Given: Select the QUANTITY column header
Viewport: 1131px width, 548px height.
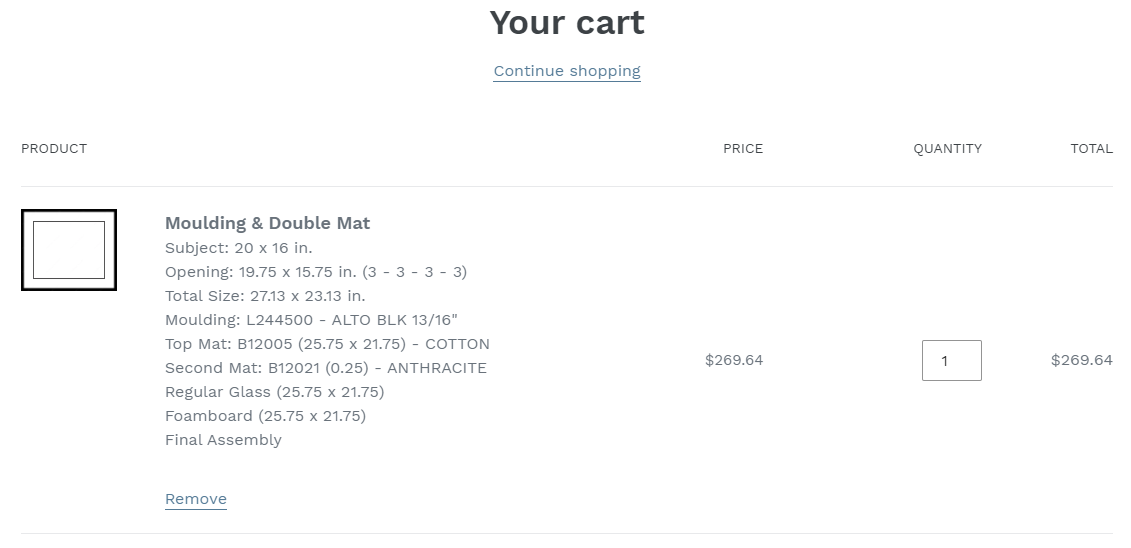Looking at the screenshot, I should point(948,149).
